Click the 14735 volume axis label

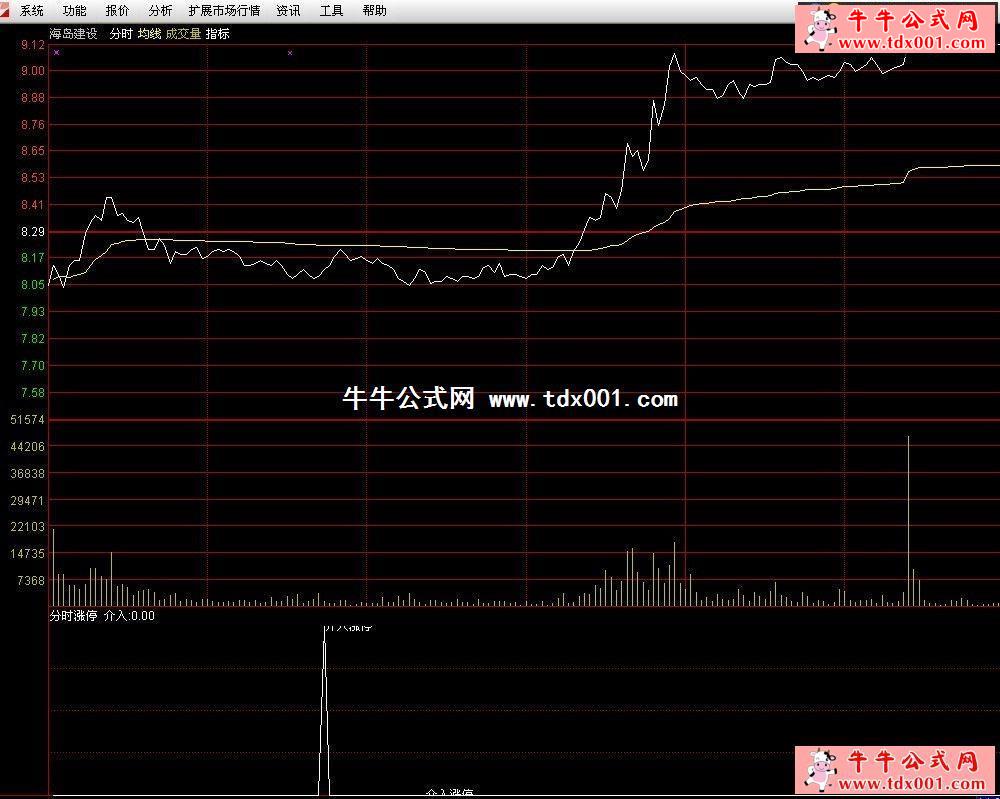click(x=27, y=554)
